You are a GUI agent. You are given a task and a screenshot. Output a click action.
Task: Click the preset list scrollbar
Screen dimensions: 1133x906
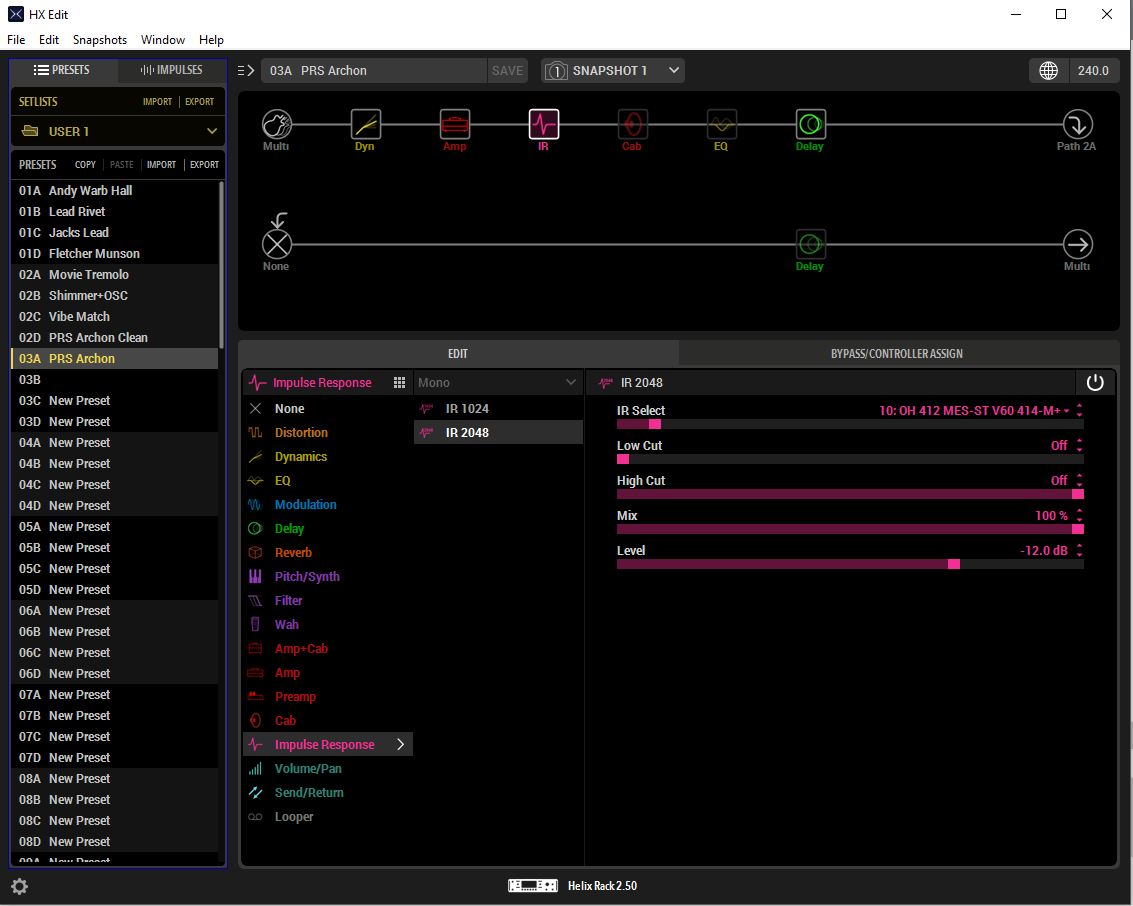(x=221, y=264)
